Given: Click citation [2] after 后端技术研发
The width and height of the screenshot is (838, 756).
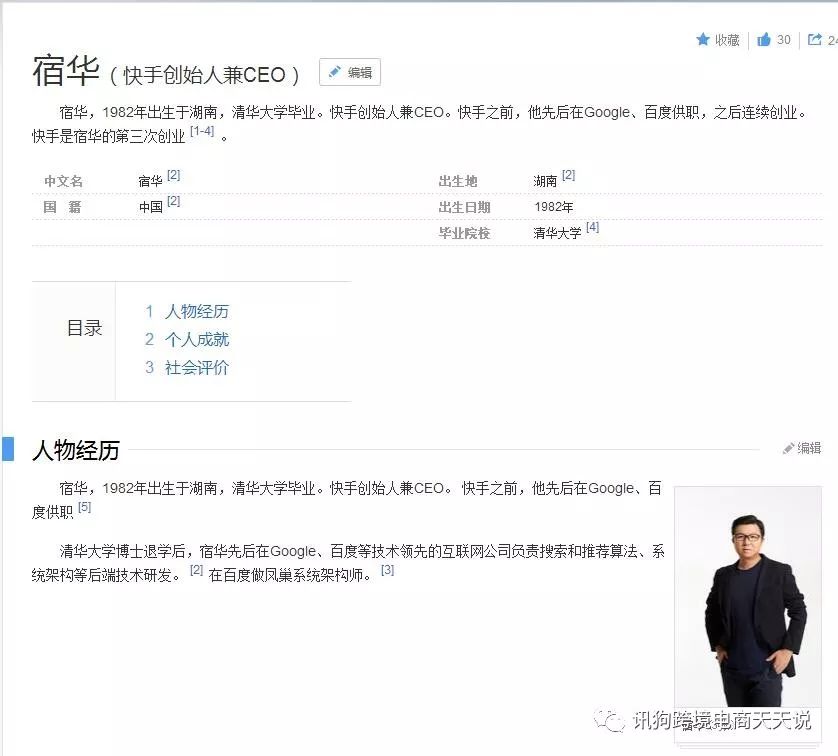Looking at the screenshot, I should tap(197, 571).
